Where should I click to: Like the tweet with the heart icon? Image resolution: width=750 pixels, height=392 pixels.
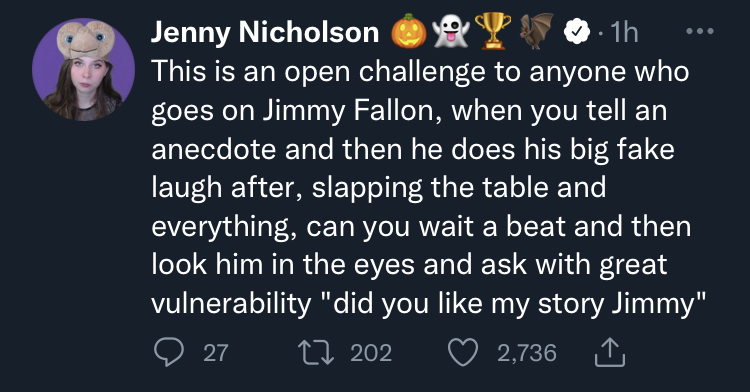463,352
